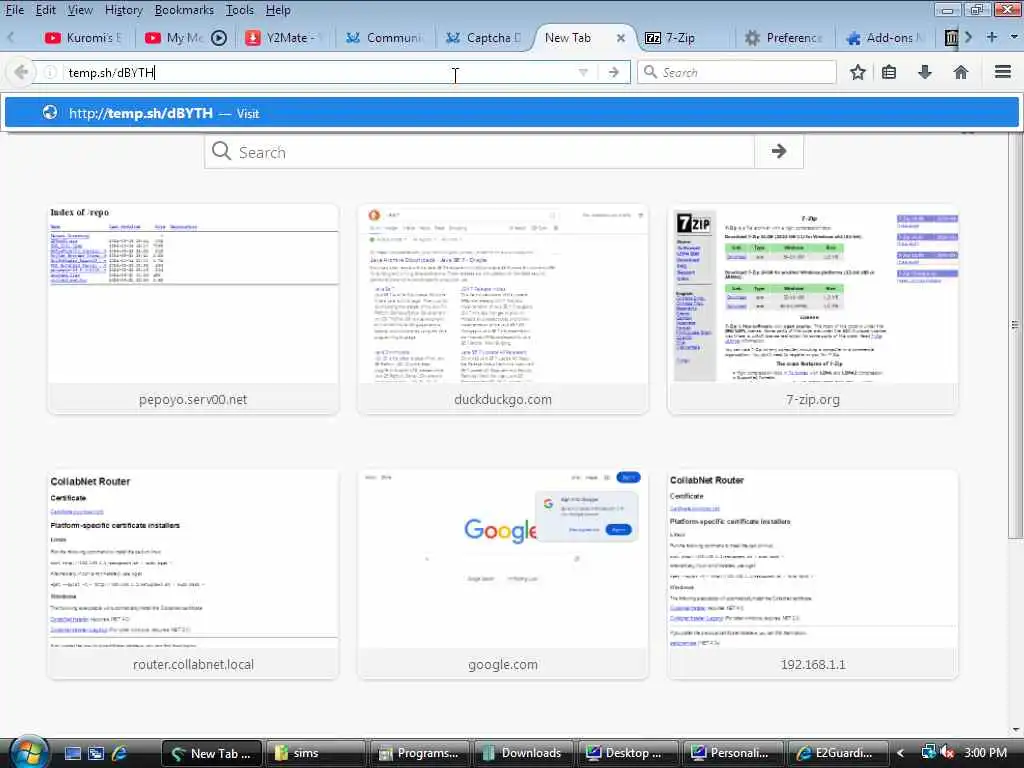Click the muted volume tray icon
1024x768 pixels.
(948, 753)
